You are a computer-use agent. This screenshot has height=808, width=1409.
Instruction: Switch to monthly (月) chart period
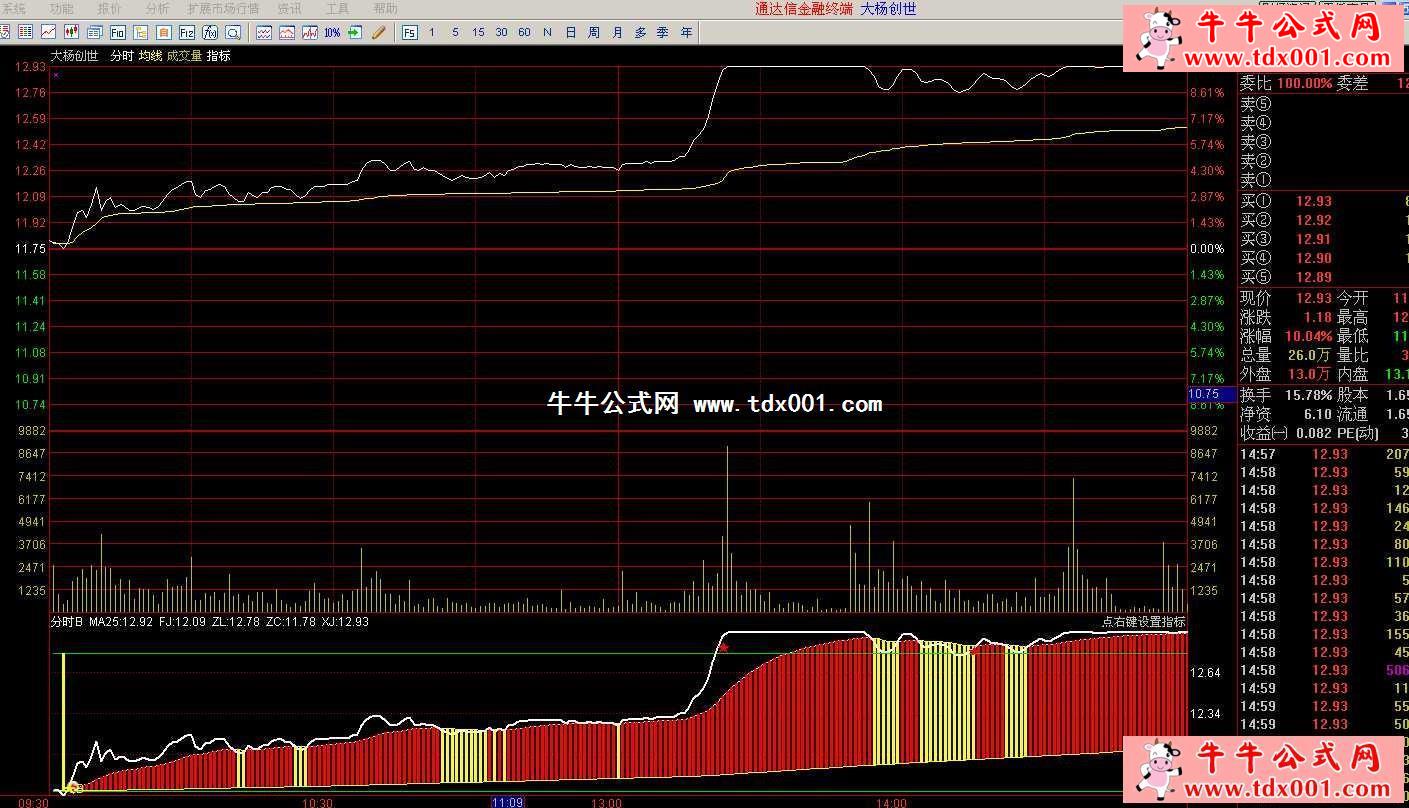617,32
